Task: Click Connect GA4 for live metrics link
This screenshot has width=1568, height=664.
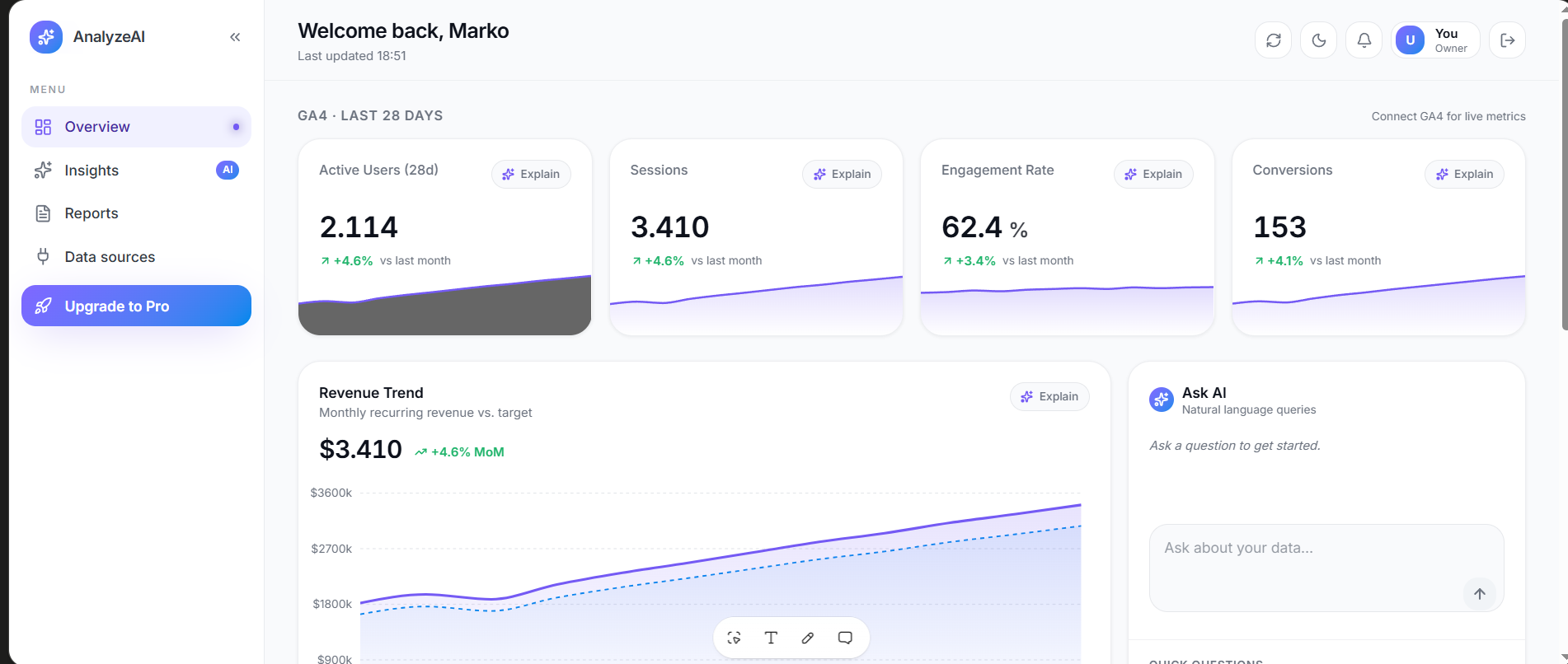Action: [1448, 116]
